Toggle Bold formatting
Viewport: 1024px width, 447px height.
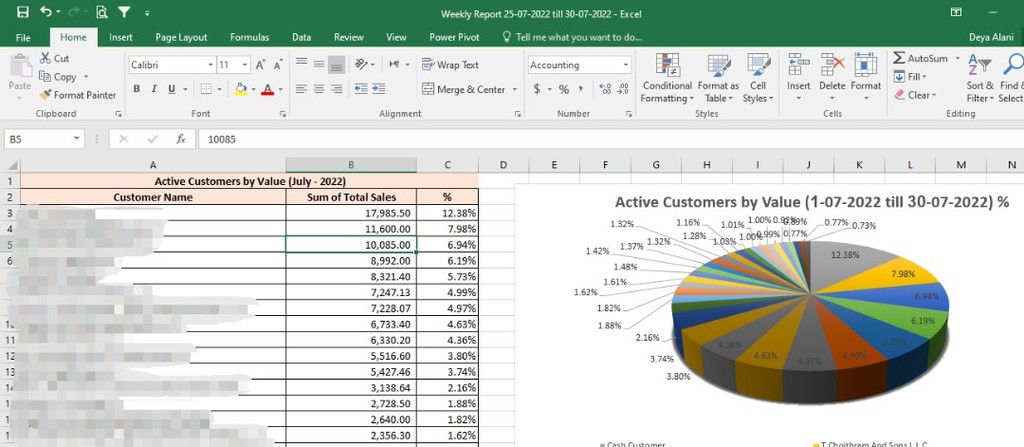tap(136, 89)
